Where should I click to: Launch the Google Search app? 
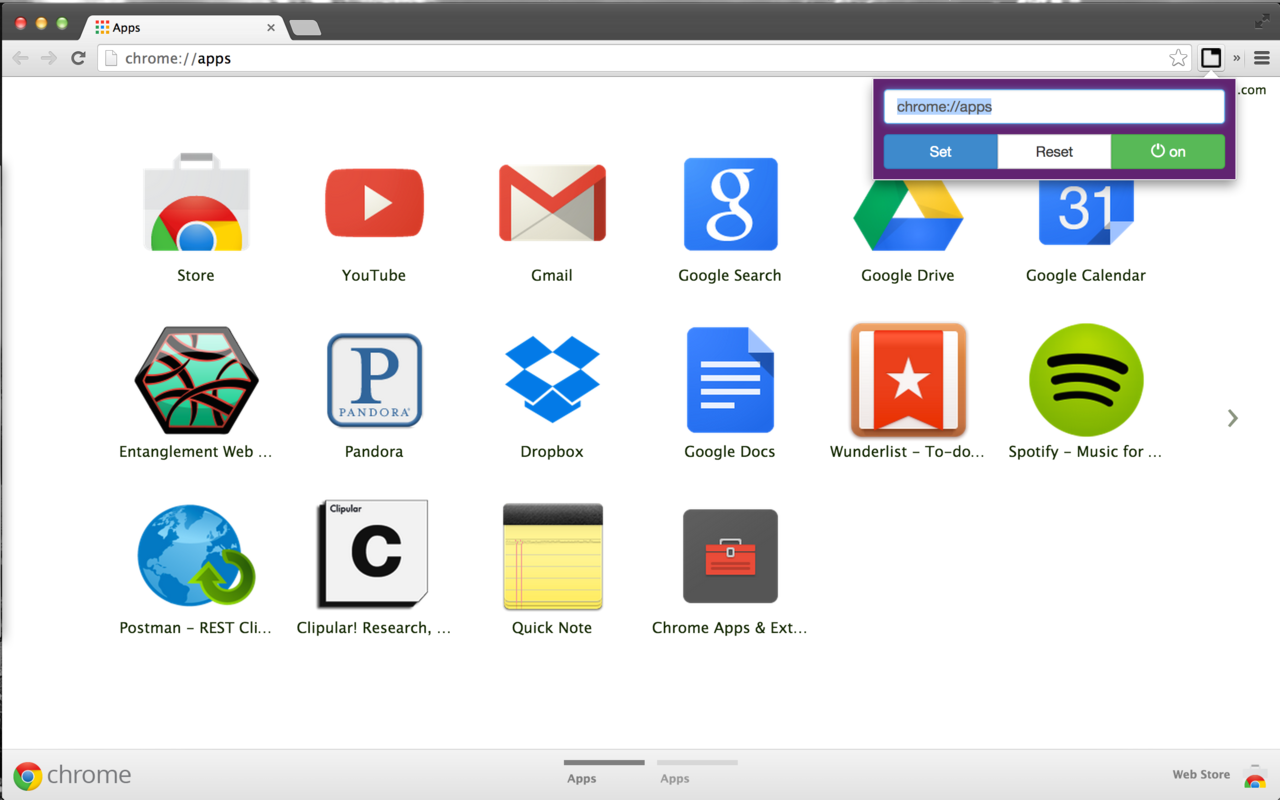coord(730,204)
